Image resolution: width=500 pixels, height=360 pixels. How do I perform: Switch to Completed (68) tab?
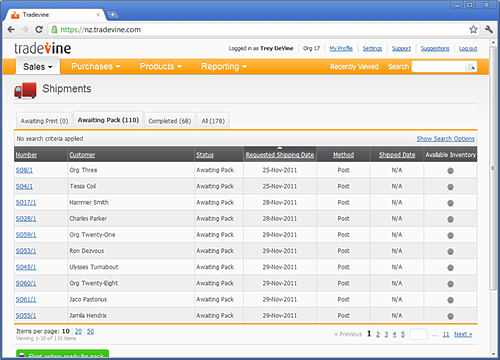170,121
